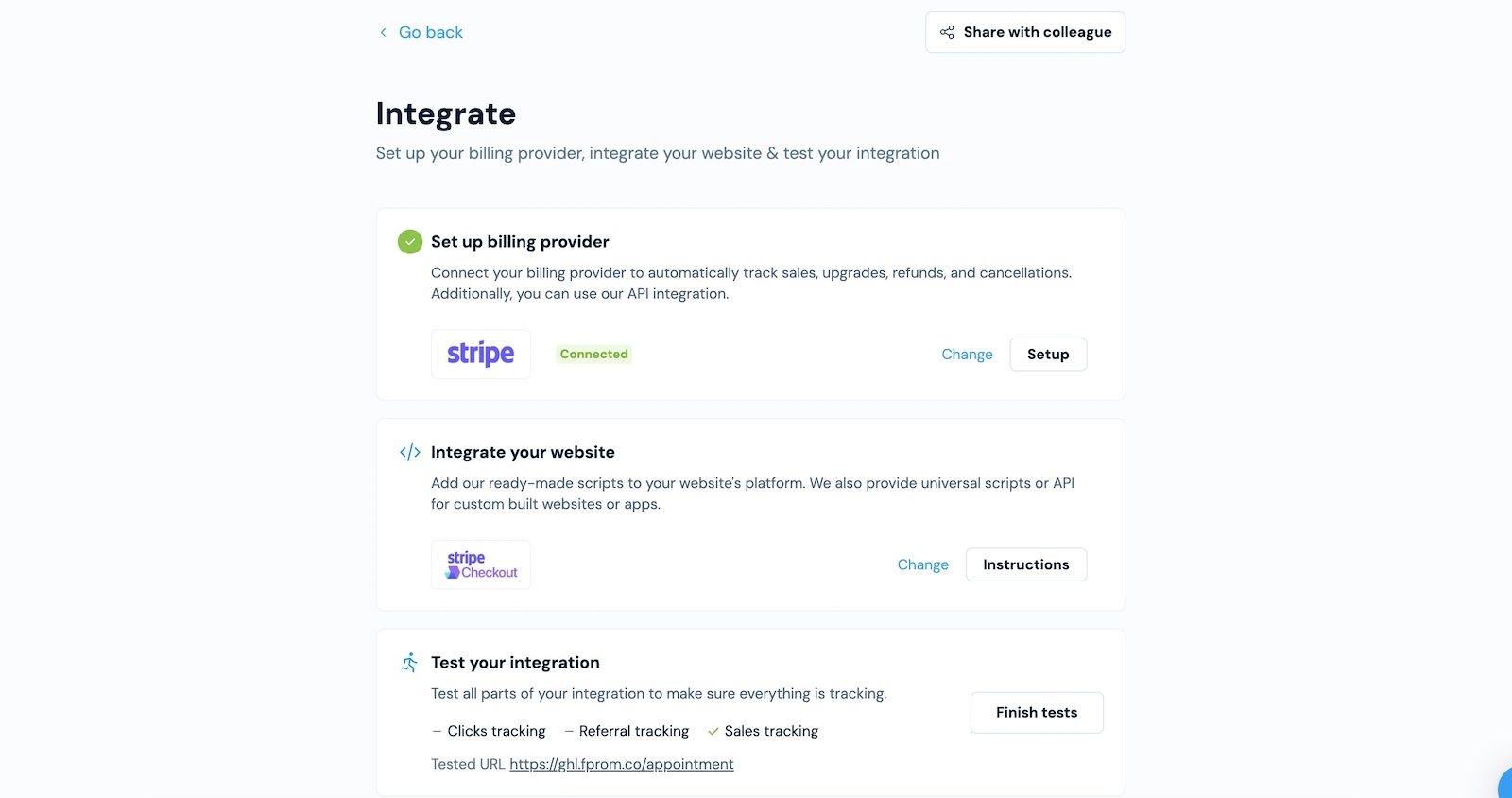This screenshot has height=798, width=1512.
Task: Click the green billing provider completed checkmark icon
Action: click(409, 241)
